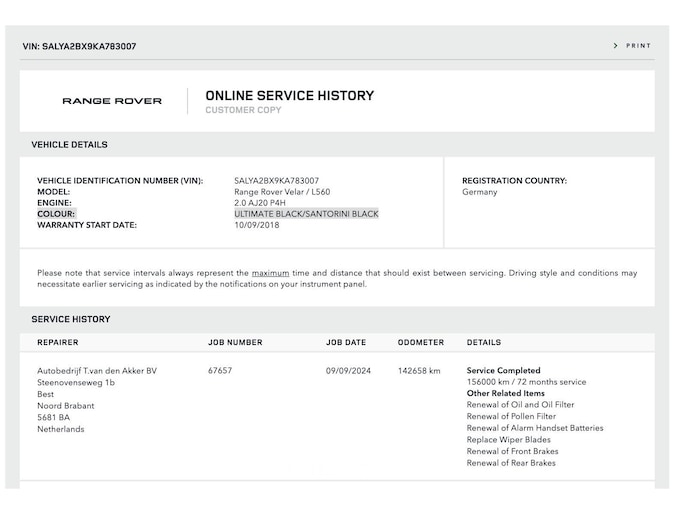Click the JOB NUMBER column header
Screen dimensions: 685x514
click(x=235, y=342)
